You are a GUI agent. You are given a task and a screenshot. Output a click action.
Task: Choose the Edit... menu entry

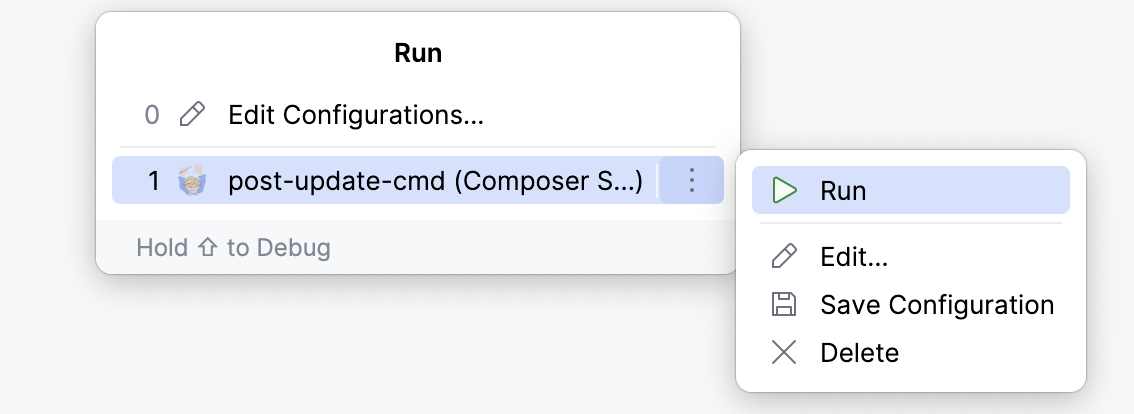pyautogui.click(x=854, y=257)
